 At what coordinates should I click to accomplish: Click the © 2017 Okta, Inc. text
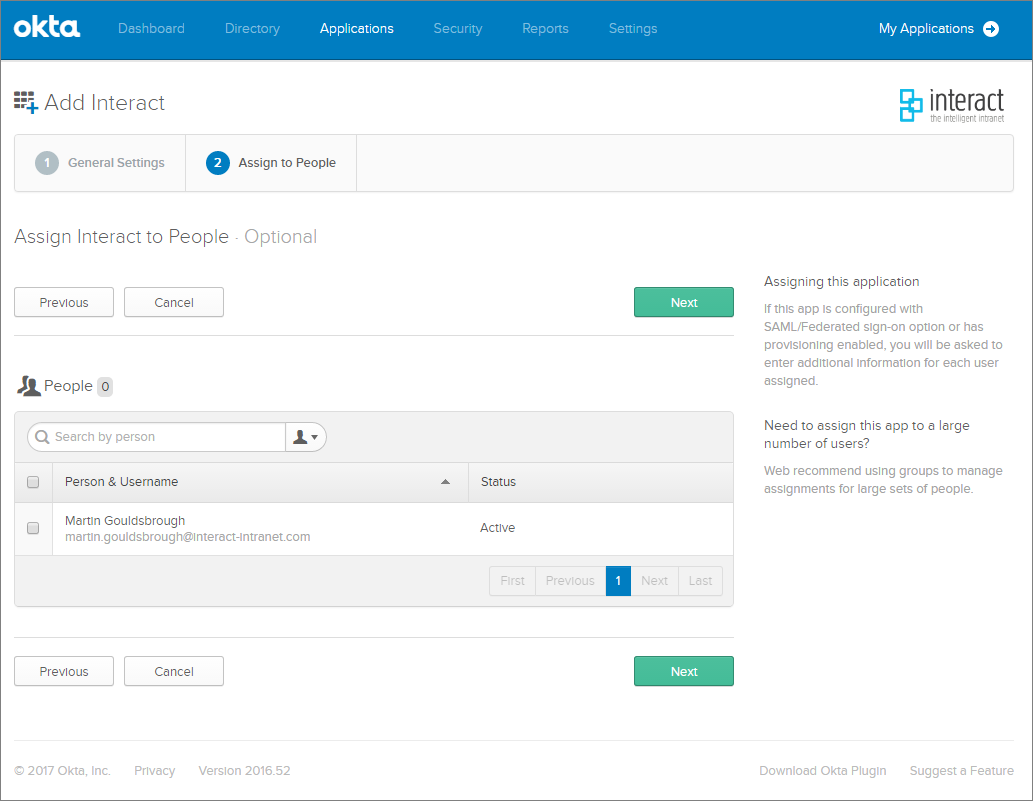coord(63,771)
